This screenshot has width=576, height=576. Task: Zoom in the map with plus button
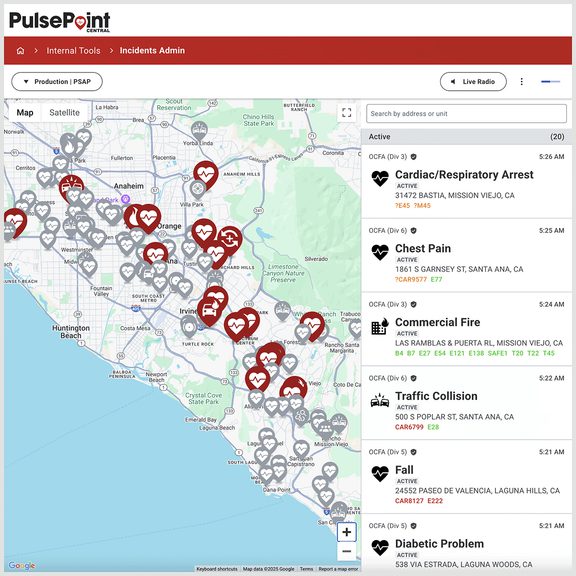(346, 532)
